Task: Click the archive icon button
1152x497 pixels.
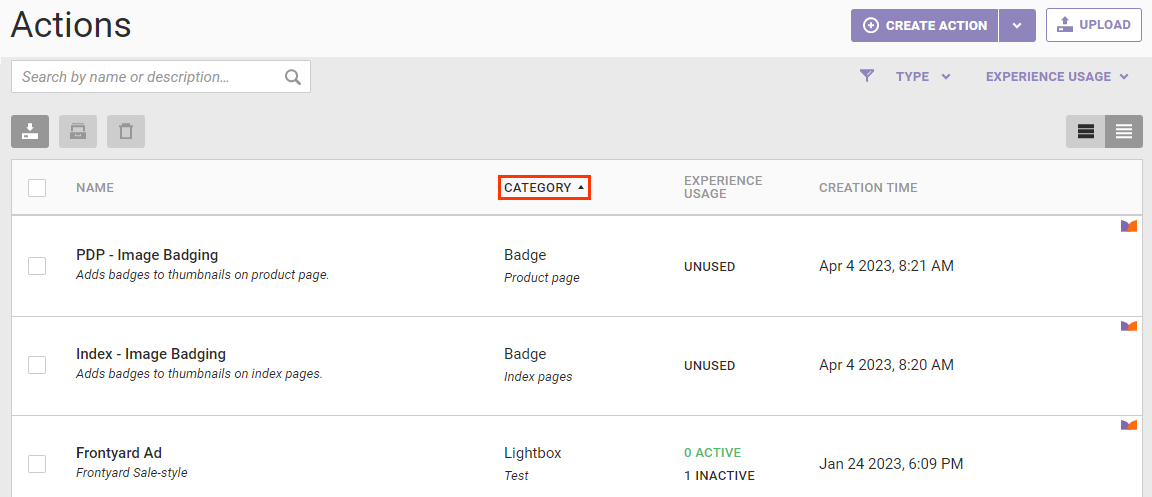Action: pyautogui.click(x=78, y=131)
